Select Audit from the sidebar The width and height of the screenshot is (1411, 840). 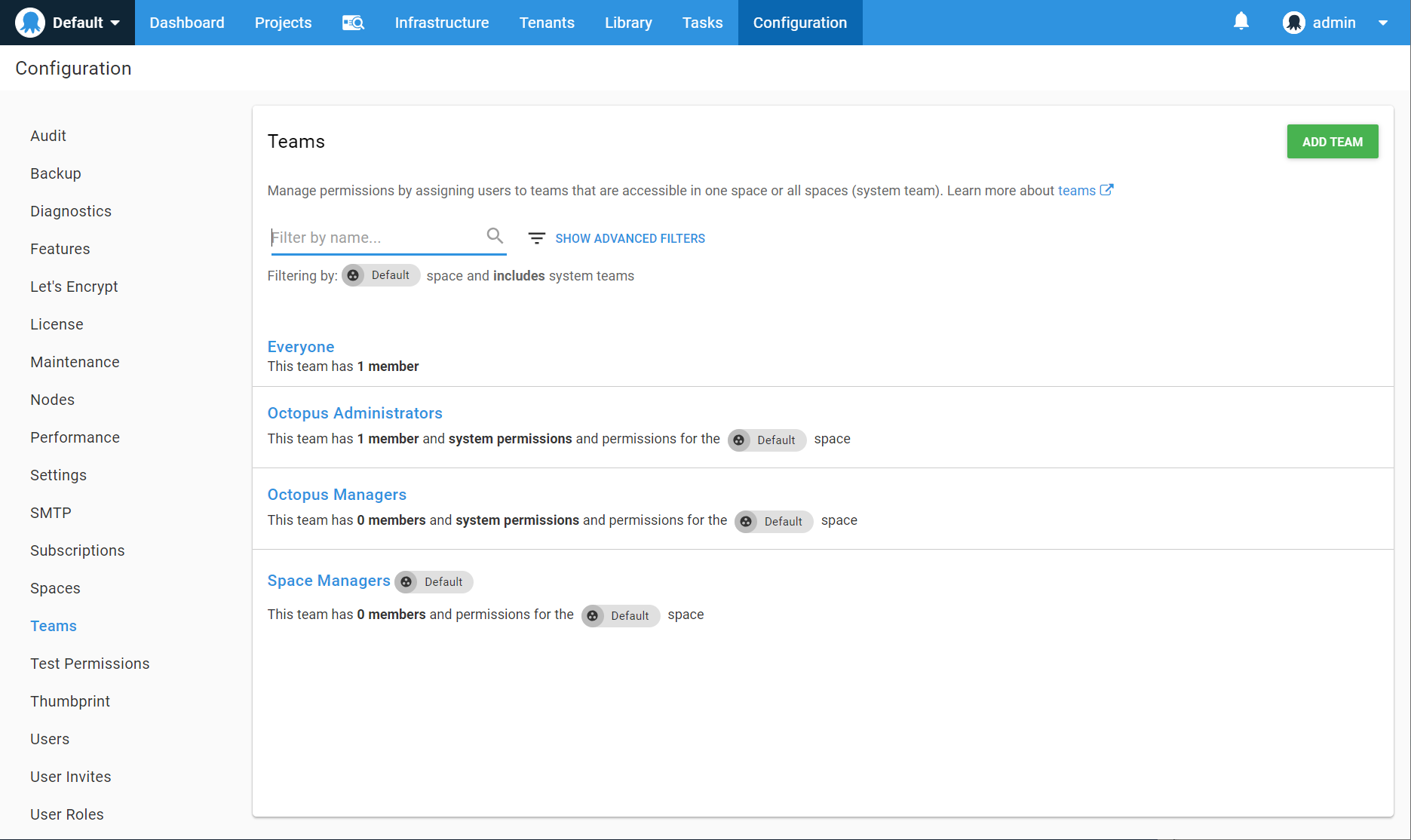tap(48, 136)
